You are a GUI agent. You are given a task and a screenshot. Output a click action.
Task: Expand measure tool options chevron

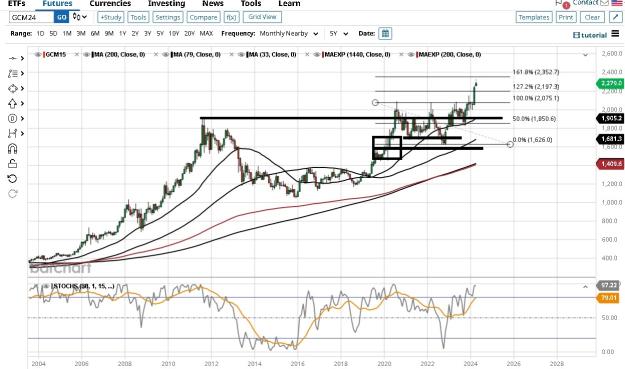point(22,133)
